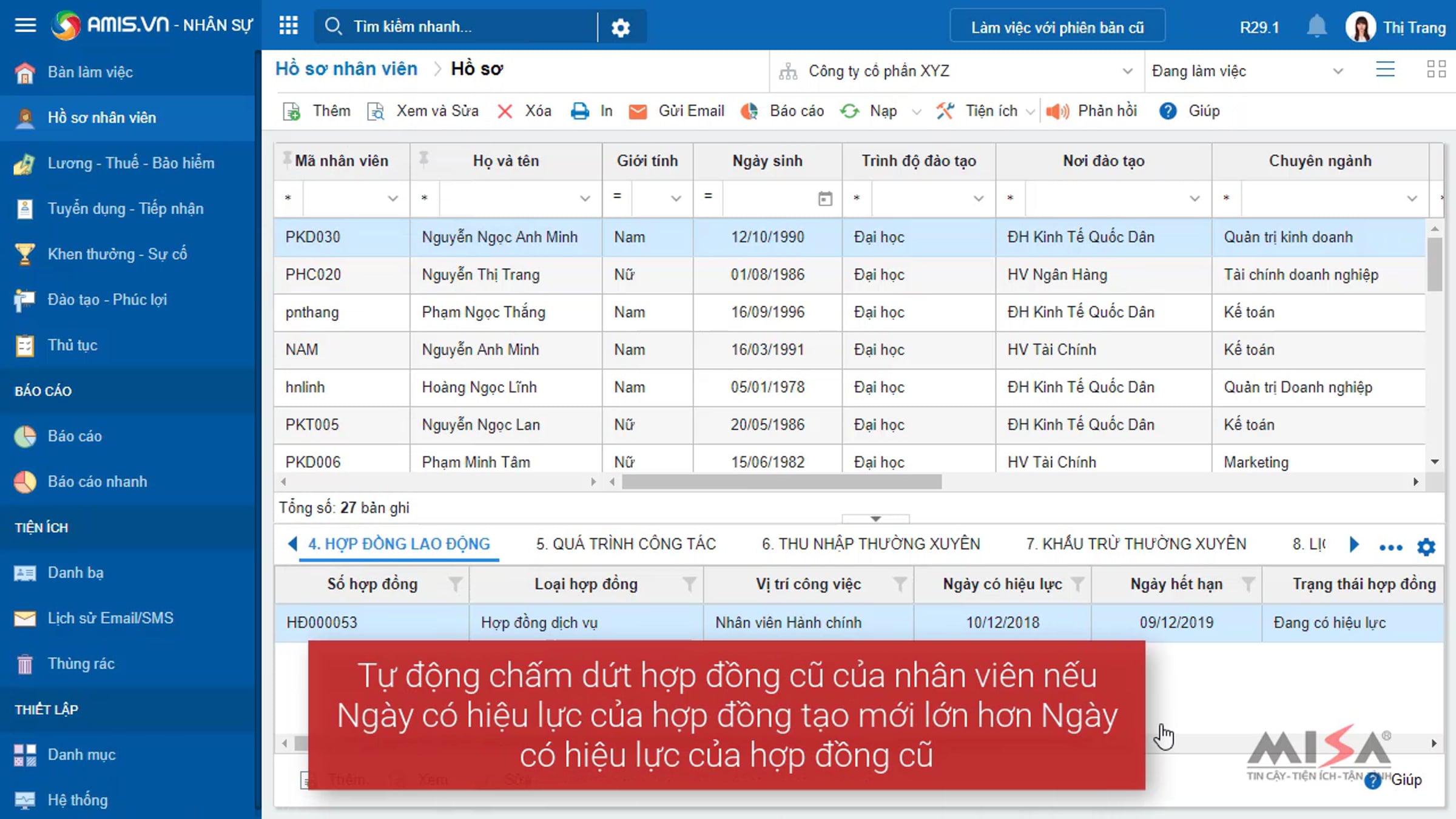Open Thị Trang user avatar
The width and height of the screenshot is (1456, 819).
1360,27
